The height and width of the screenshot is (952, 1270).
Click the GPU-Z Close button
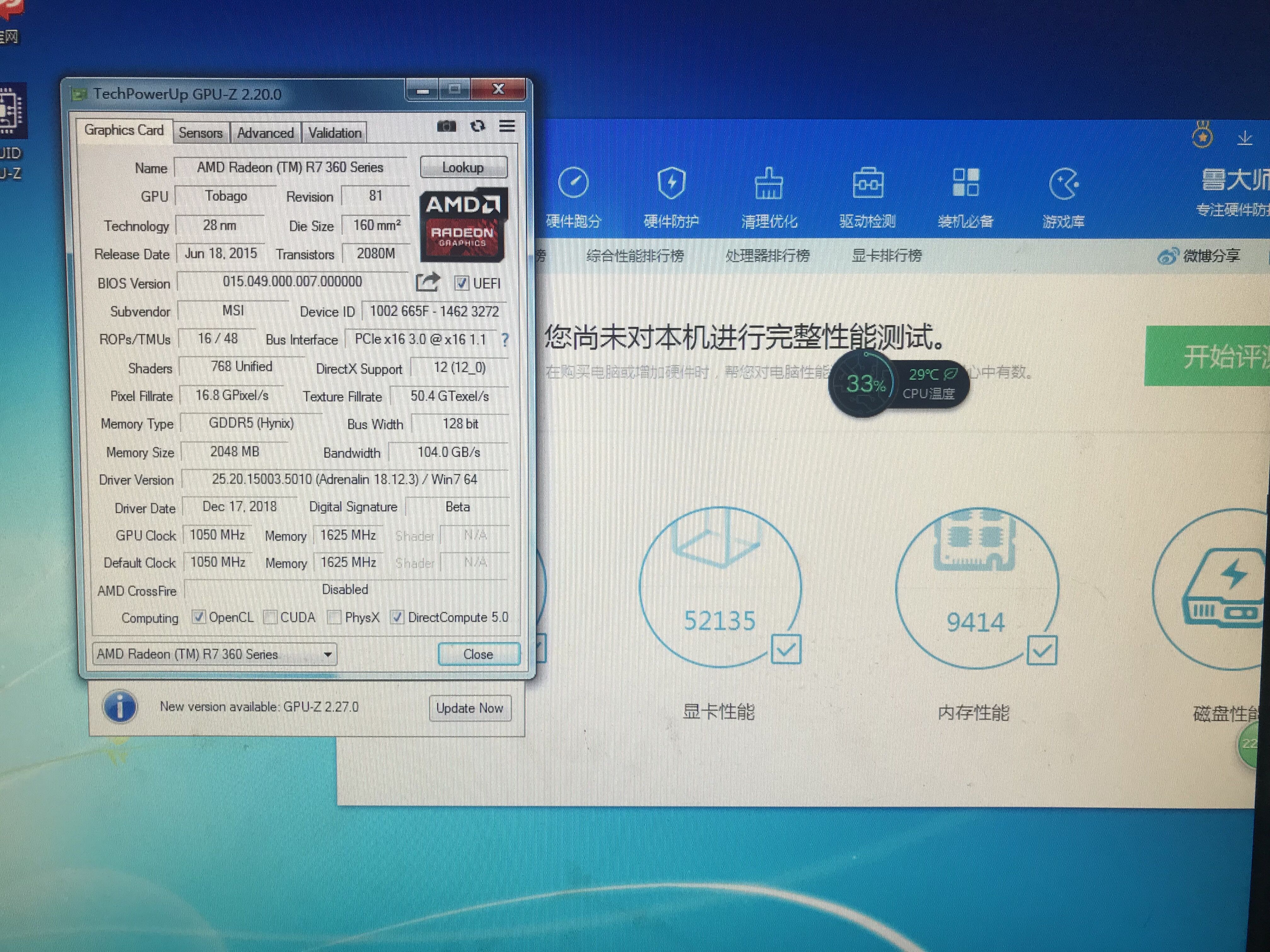(478, 654)
